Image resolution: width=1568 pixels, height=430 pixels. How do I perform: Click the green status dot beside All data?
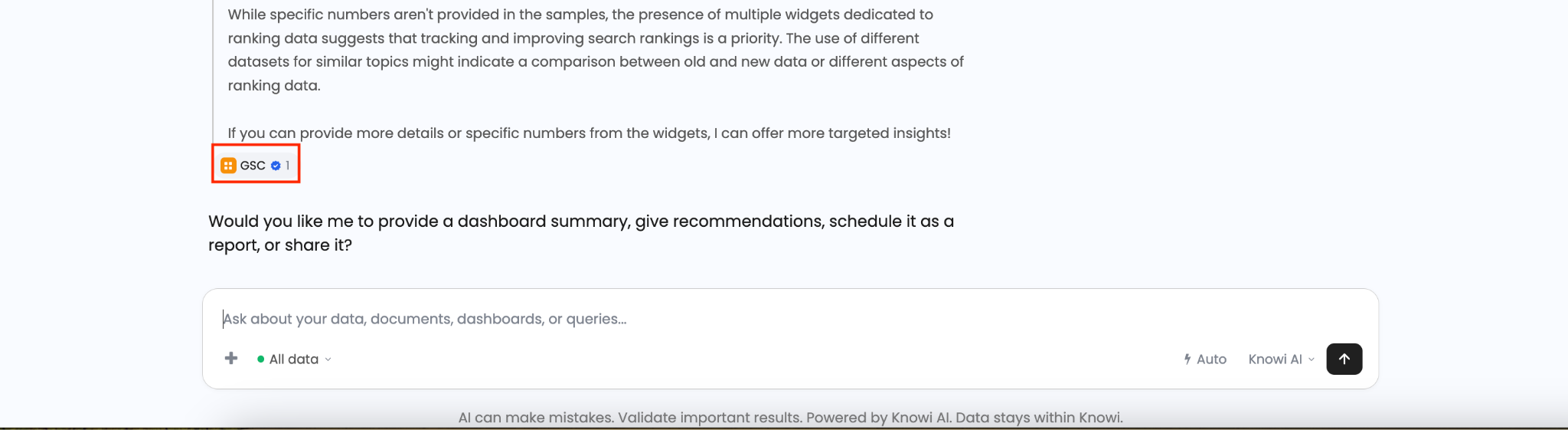[x=261, y=359]
